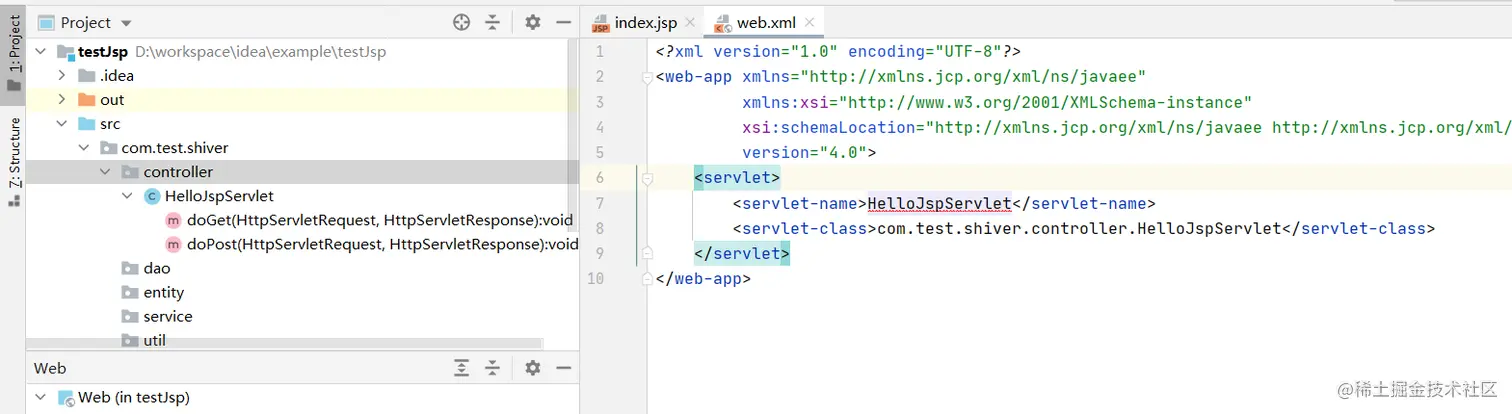Collapse the controller package
1512x414 pixels.
click(105, 172)
